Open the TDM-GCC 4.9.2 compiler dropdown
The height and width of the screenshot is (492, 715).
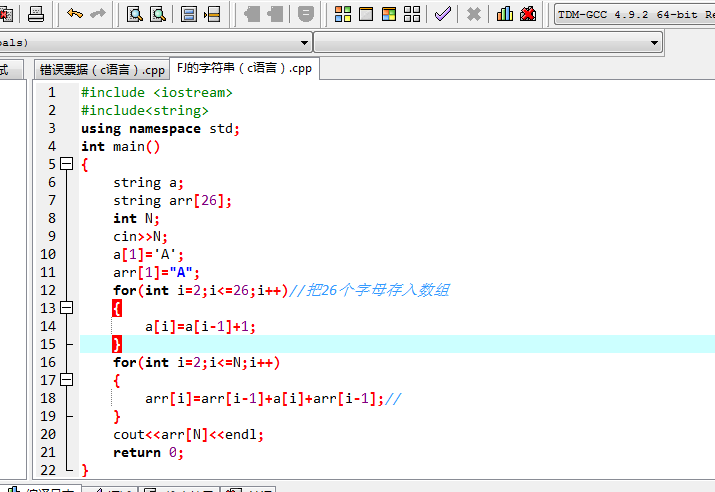point(634,14)
